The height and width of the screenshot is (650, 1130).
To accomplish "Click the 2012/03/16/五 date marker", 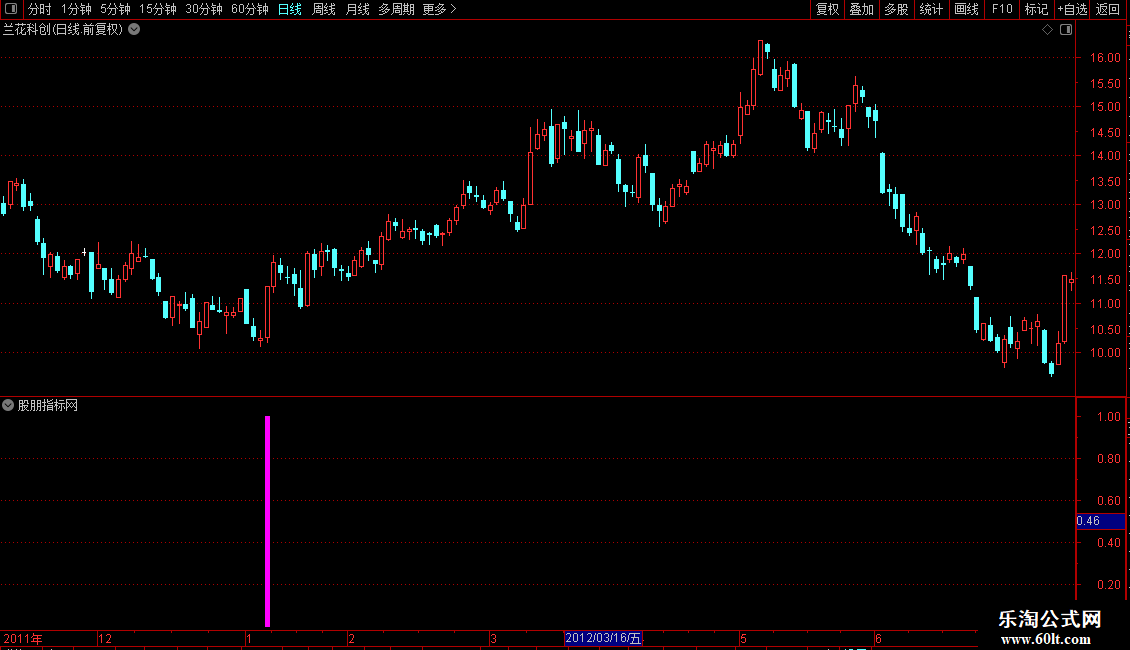I will pyautogui.click(x=603, y=638).
